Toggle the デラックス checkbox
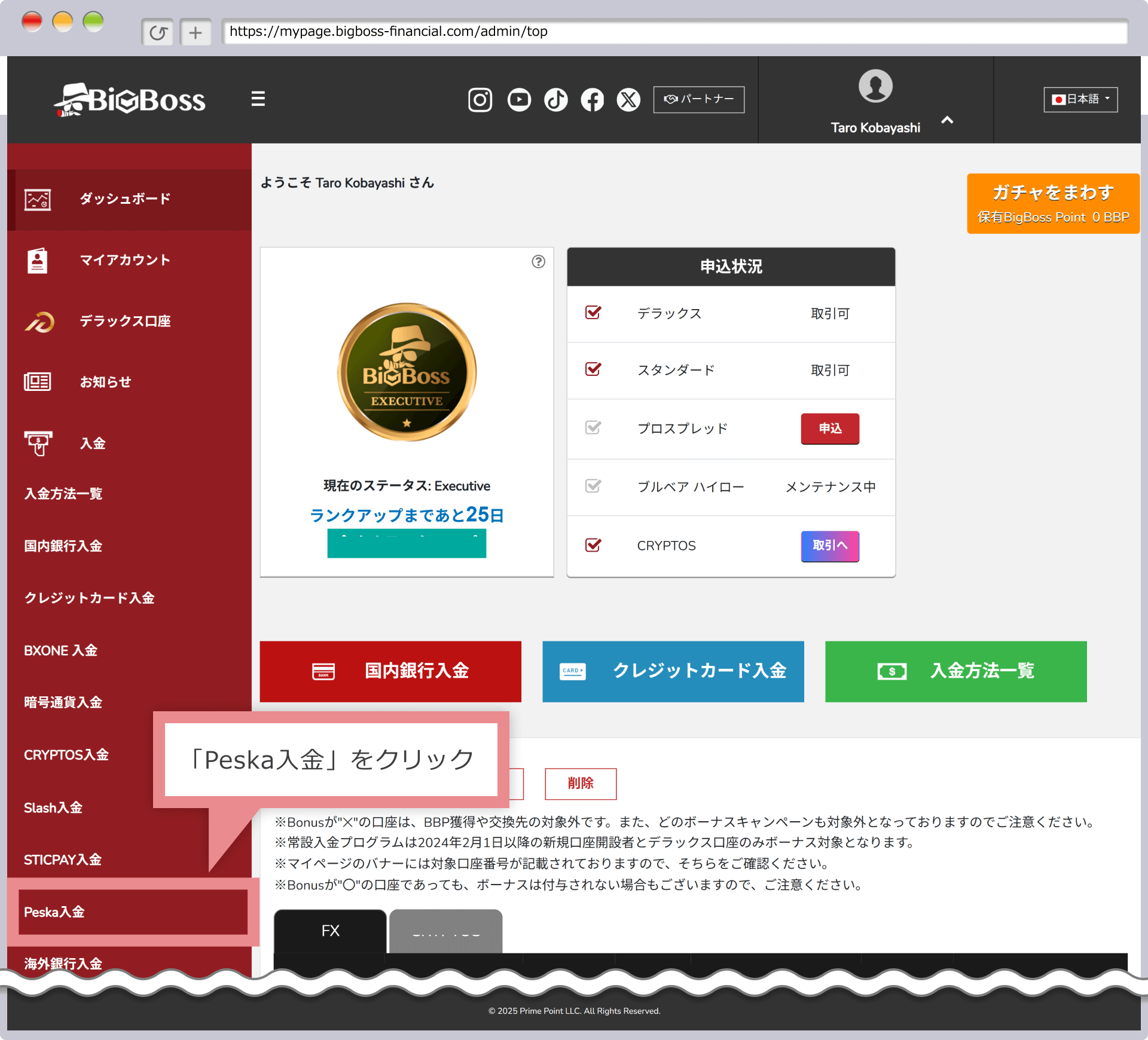 pyautogui.click(x=593, y=313)
